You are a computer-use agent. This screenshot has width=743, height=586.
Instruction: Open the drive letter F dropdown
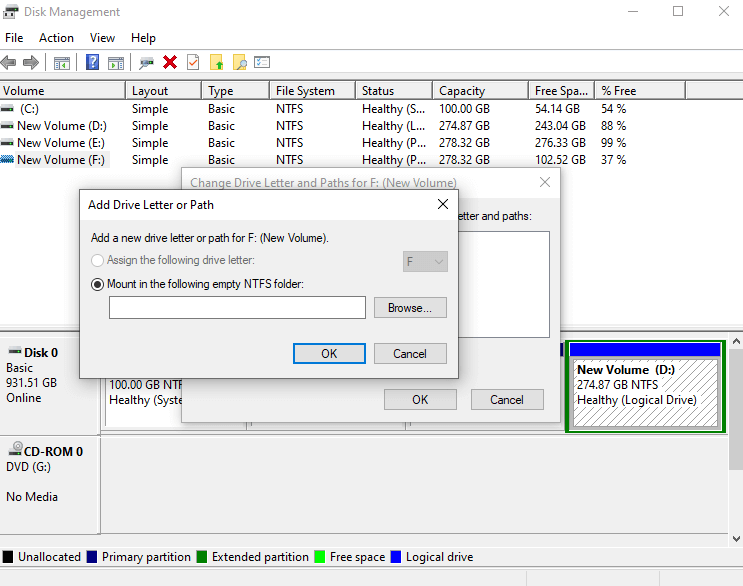(x=425, y=261)
